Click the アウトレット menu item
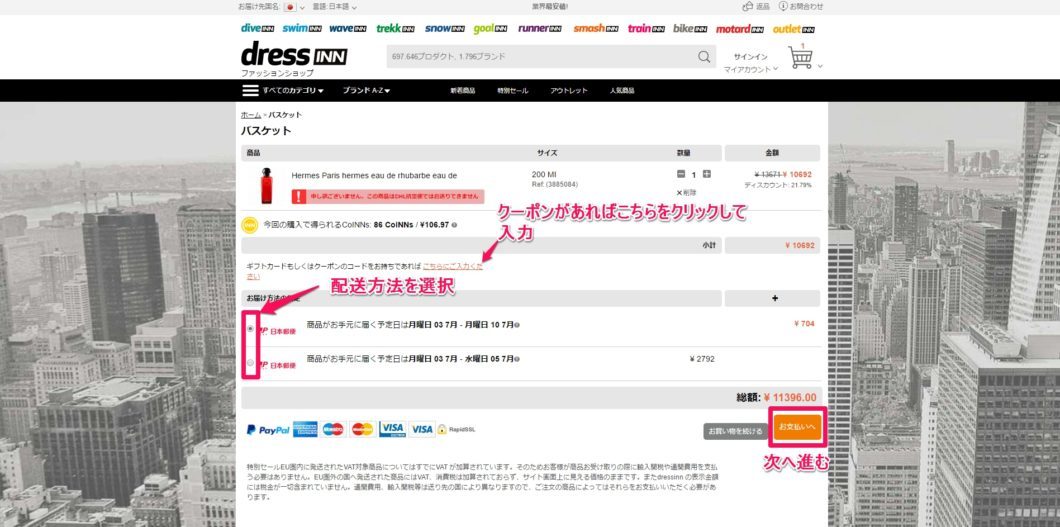 pos(569,91)
